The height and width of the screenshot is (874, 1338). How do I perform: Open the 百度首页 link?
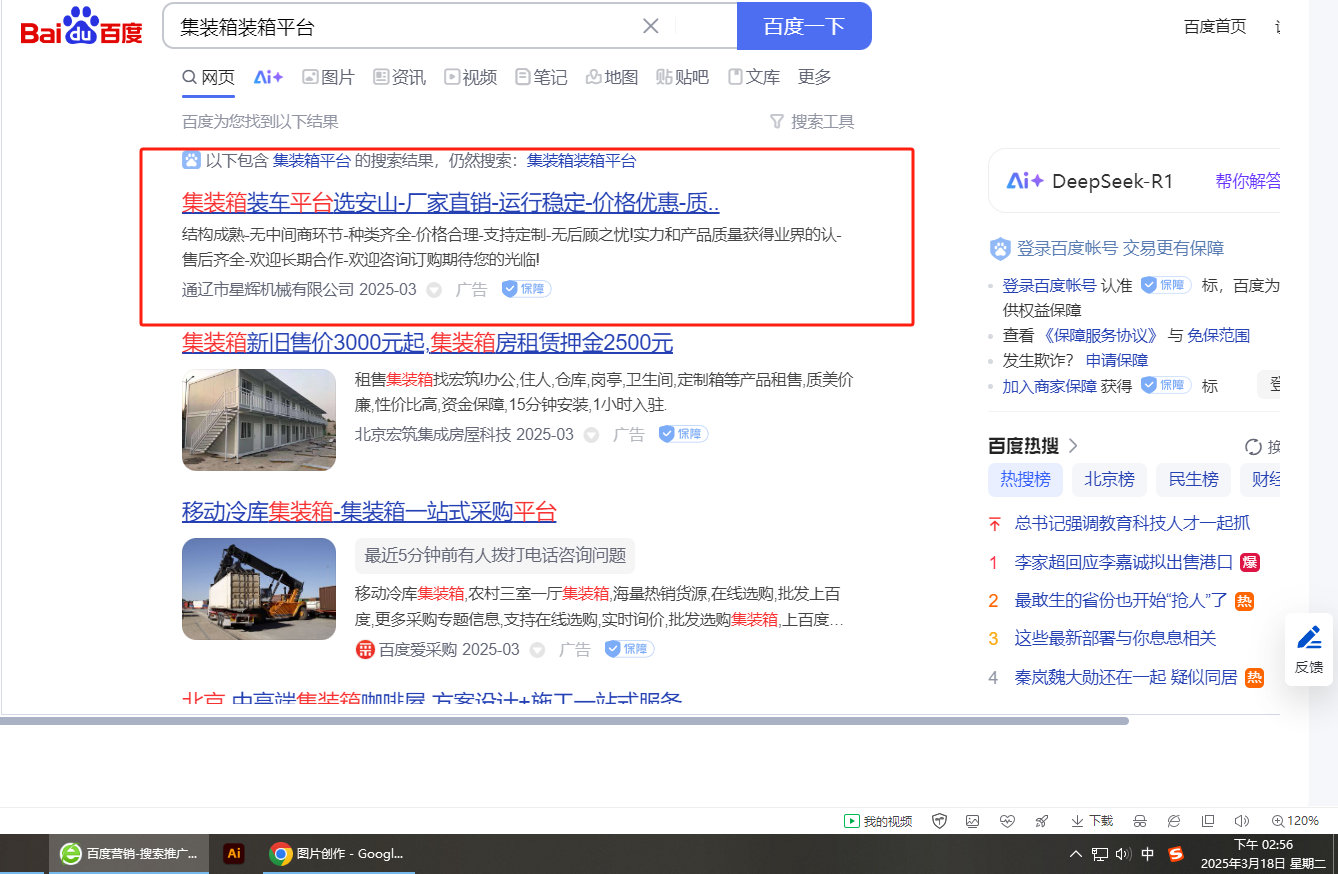click(1215, 27)
